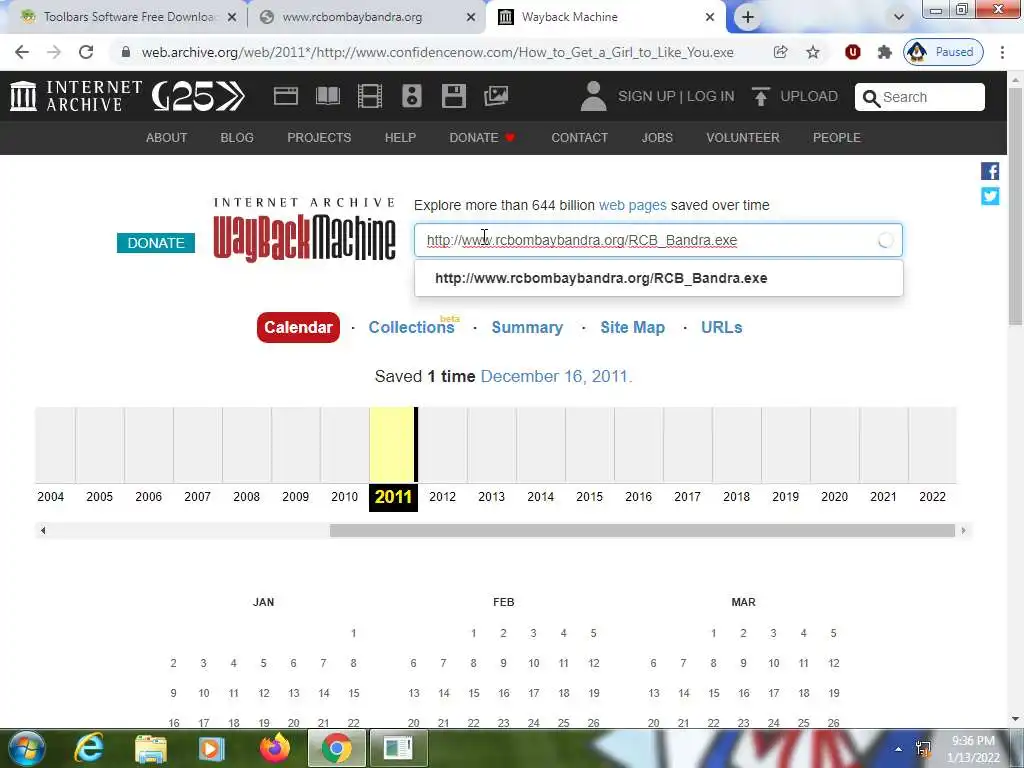Image resolution: width=1024 pixels, height=768 pixels.
Task: Click the magnifier icon in Search box
Action: point(871,98)
